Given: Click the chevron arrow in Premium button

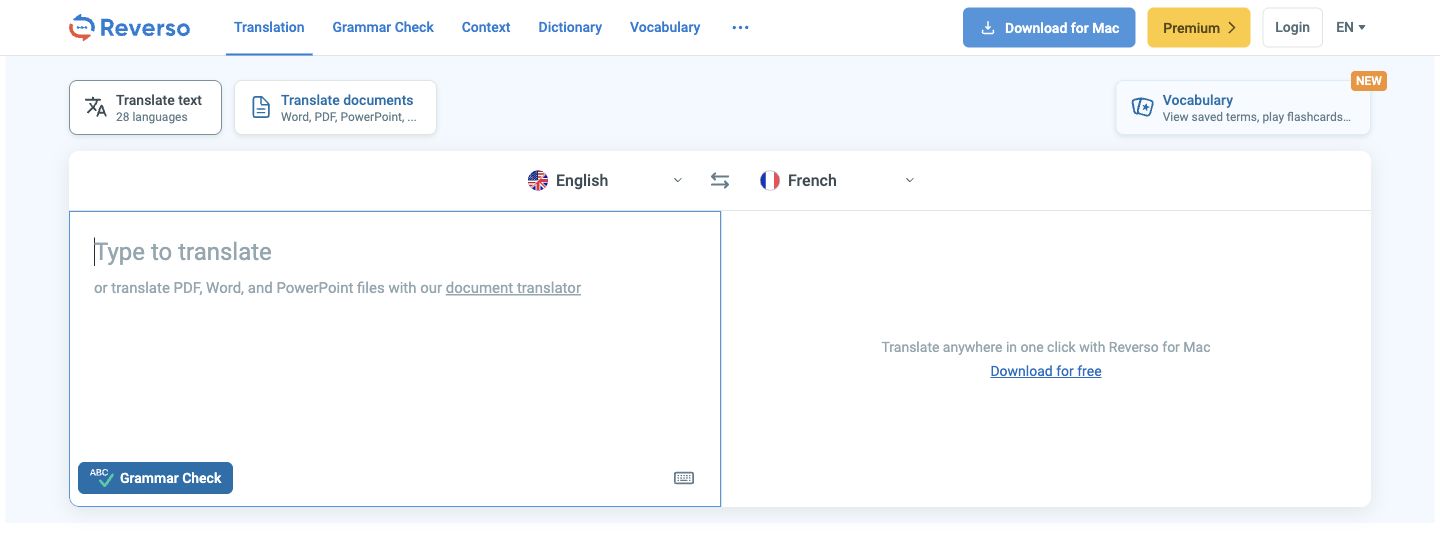Looking at the screenshot, I should [1232, 28].
